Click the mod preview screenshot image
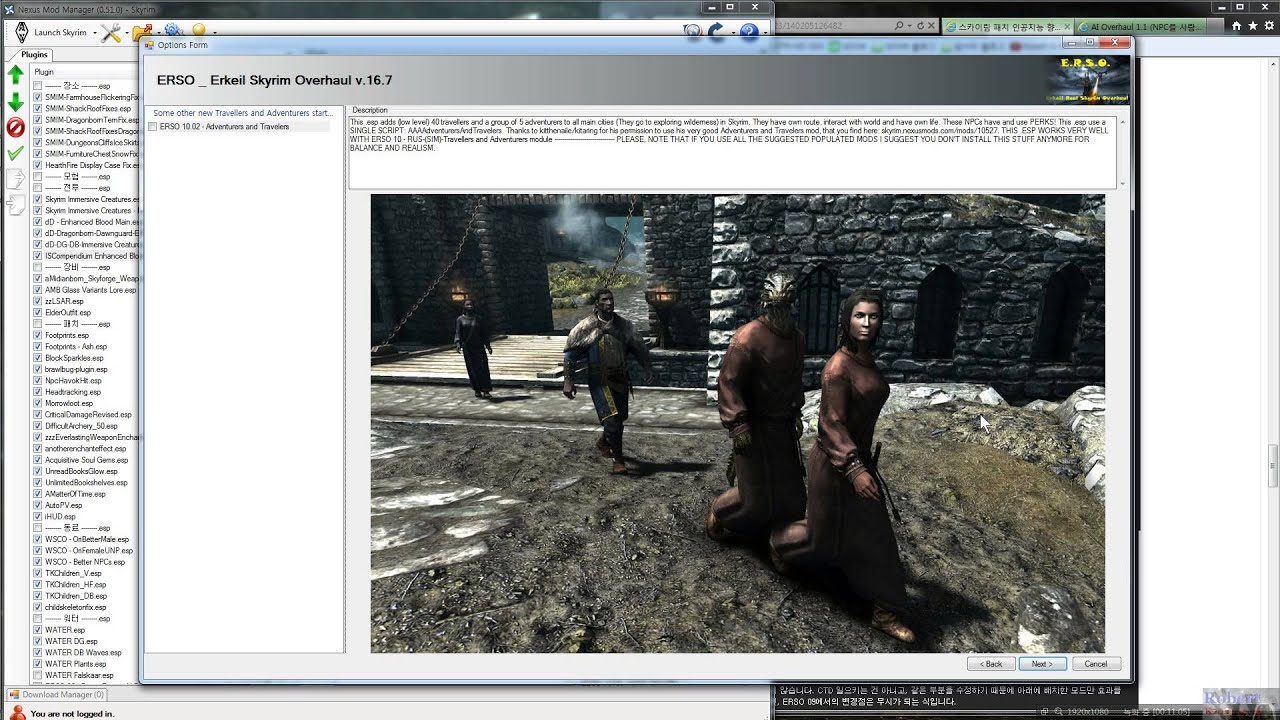The width and height of the screenshot is (1280, 720). point(738,423)
